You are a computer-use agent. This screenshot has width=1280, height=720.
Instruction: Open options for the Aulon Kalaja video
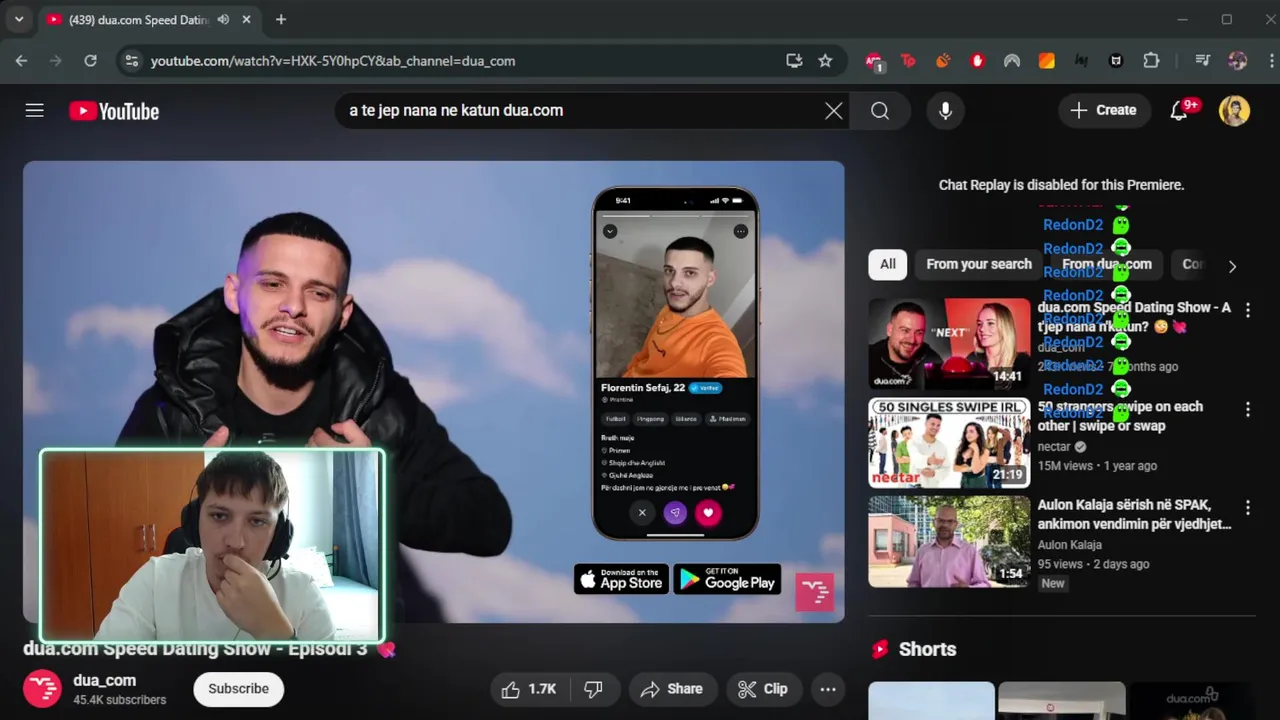(x=1247, y=509)
